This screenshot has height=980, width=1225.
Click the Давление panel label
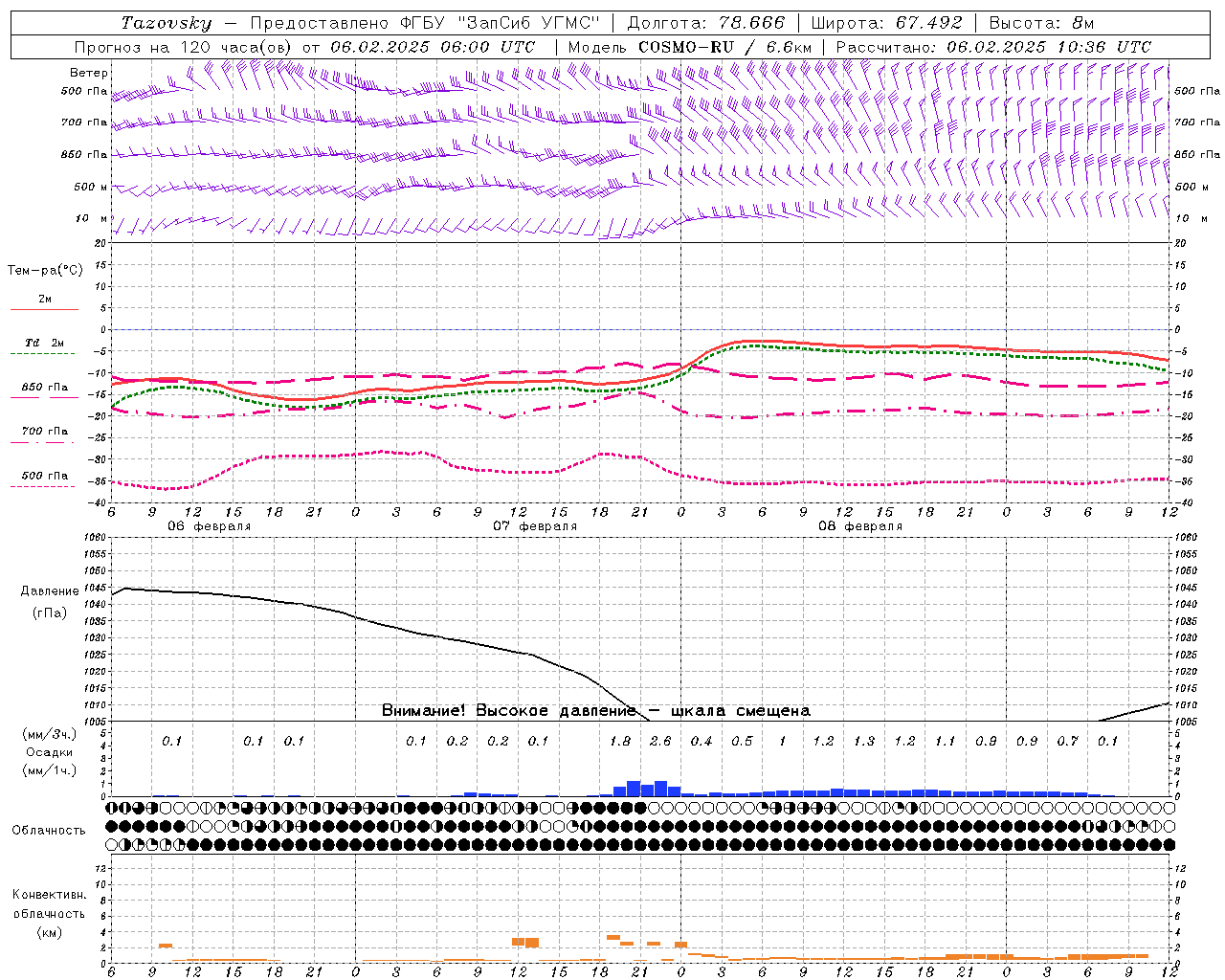coord(50,591)
